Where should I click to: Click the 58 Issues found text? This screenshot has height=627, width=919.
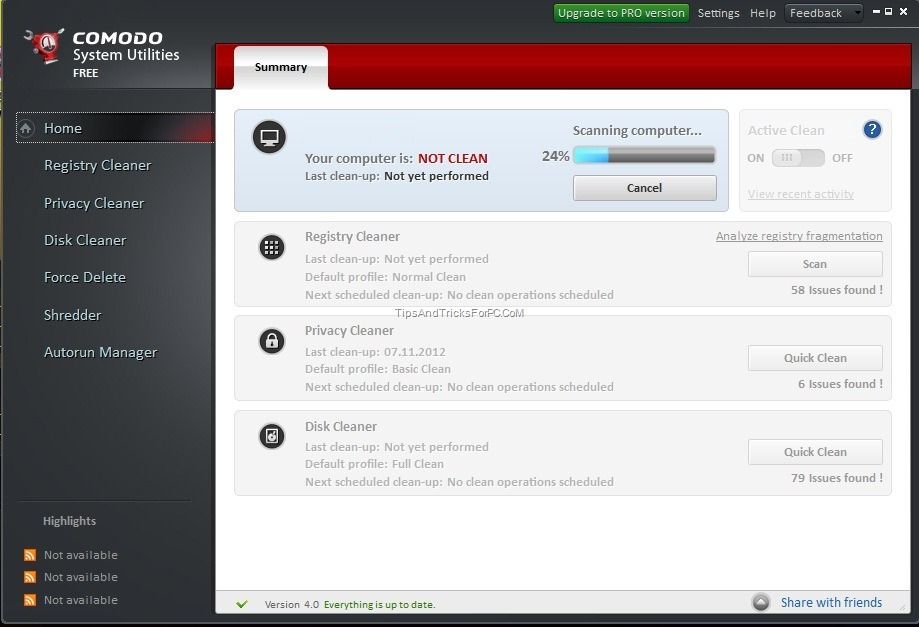(837, 290)
